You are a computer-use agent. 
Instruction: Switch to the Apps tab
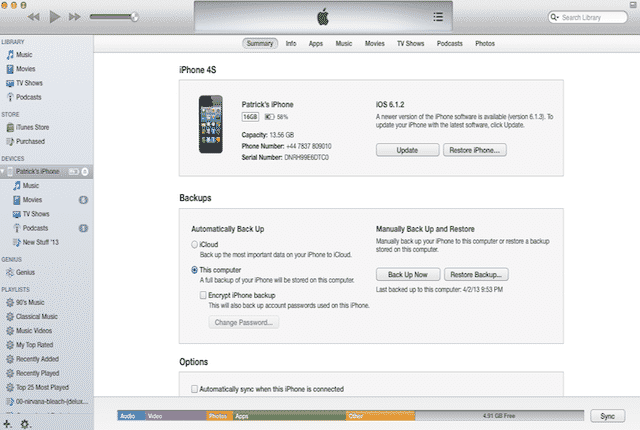[x=316, y=43]
